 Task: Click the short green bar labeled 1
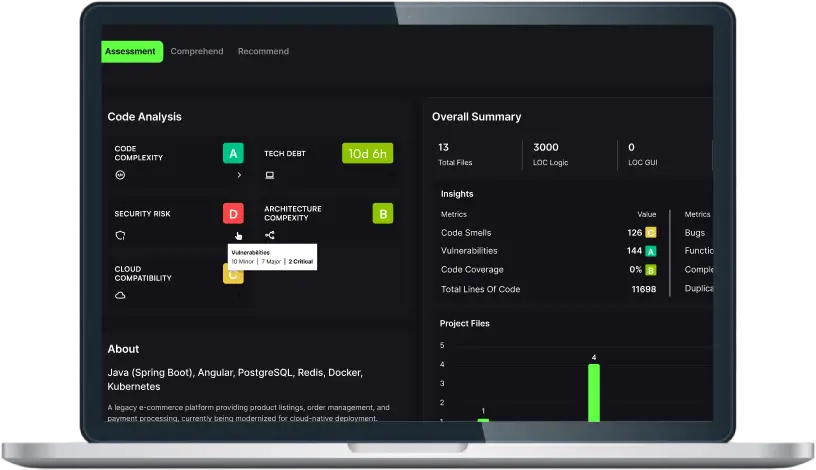coord(483,420)
